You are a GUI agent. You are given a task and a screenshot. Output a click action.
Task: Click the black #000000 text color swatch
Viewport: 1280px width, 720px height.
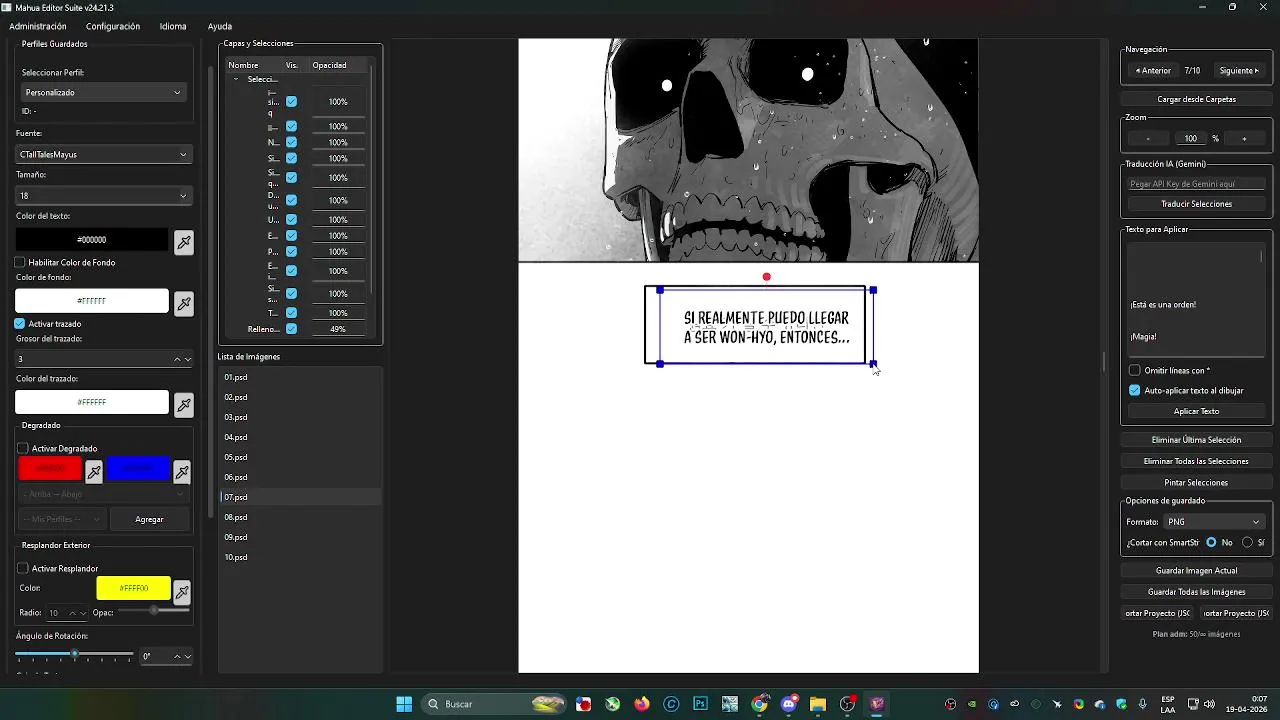point(92,240)
